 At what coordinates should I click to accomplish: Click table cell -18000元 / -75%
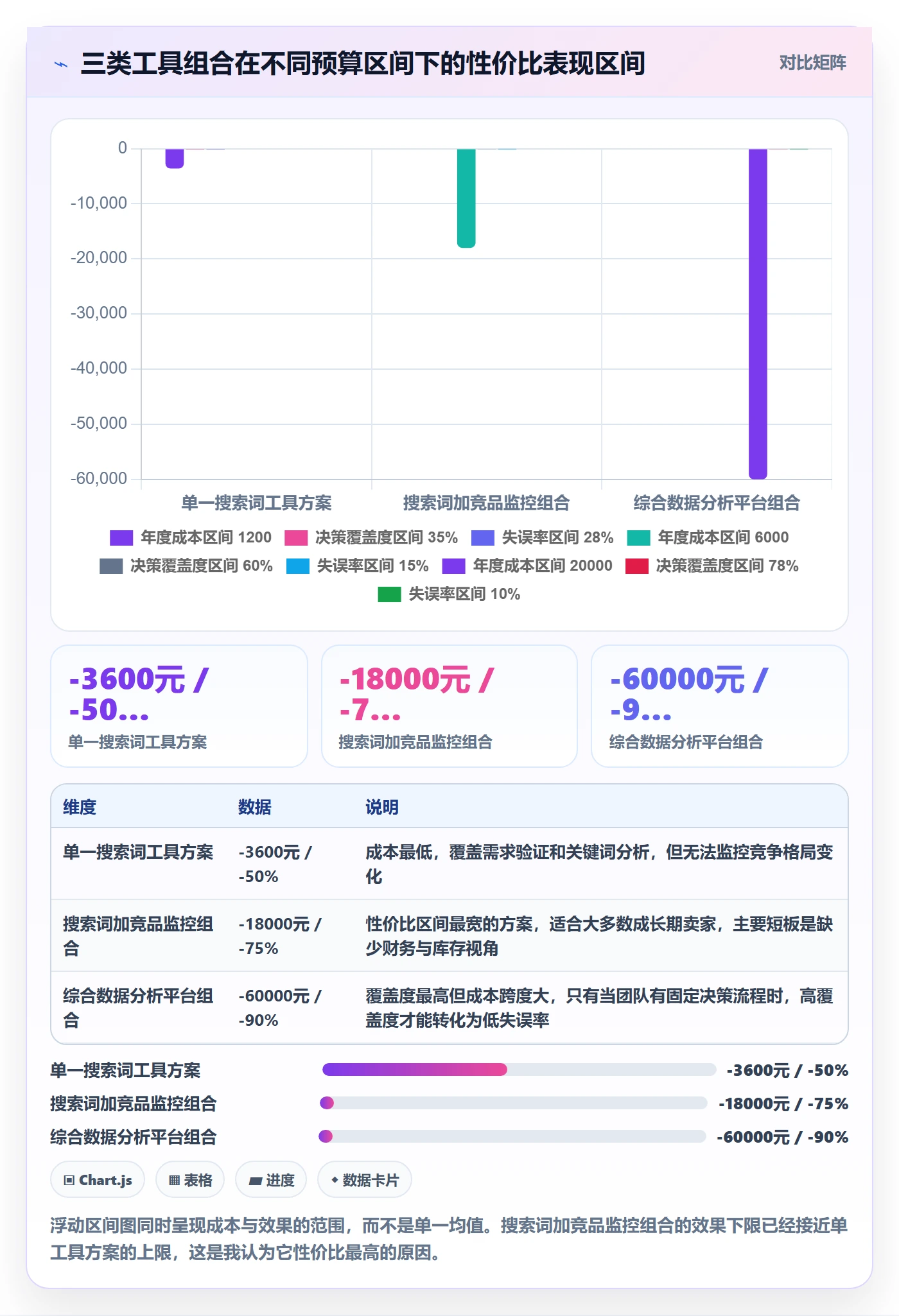click(280, 936)
